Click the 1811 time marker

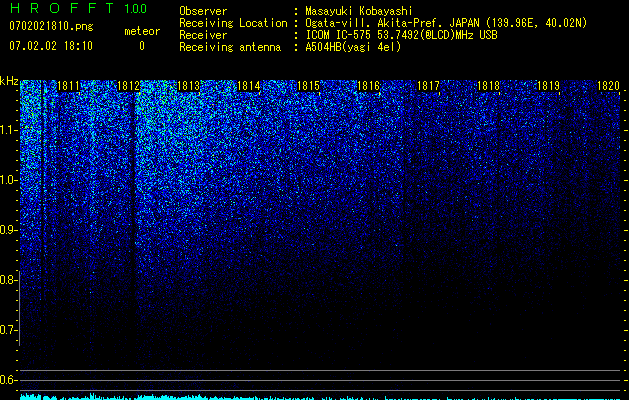pyautogui.click(x=68, y=86)
